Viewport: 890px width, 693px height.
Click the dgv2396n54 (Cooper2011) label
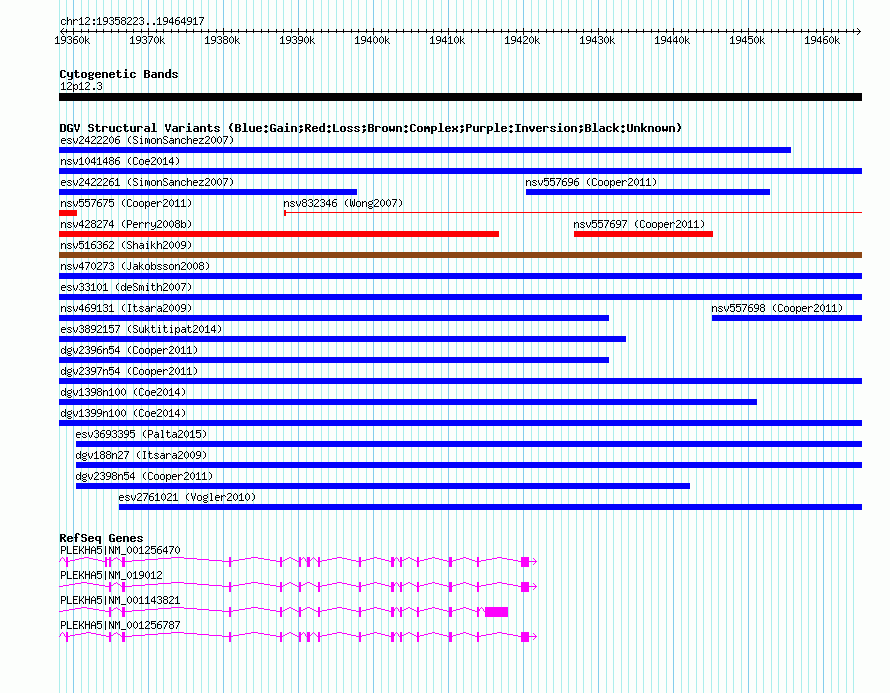coord(129,350)
